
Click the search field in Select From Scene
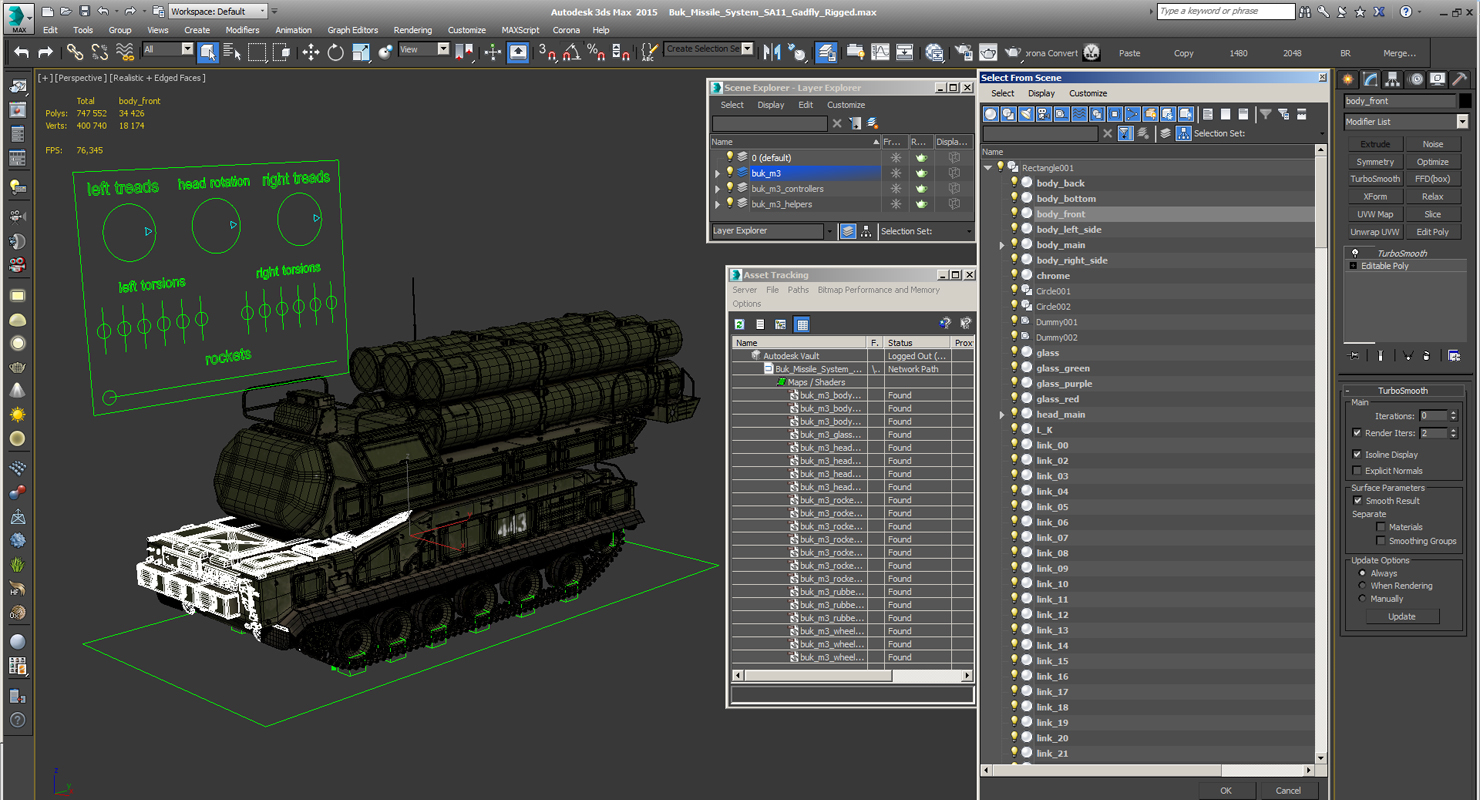(x=1040, y=133)
